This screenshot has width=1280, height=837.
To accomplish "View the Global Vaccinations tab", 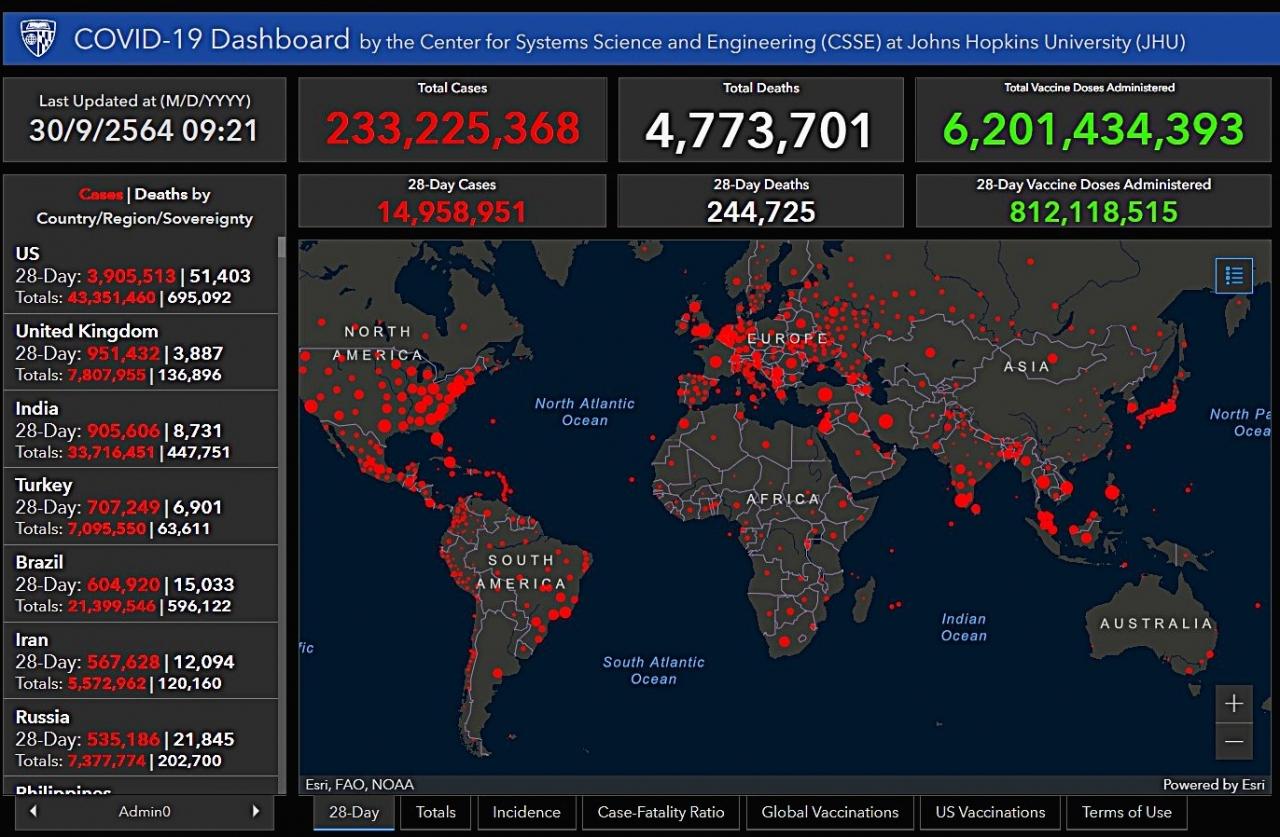I will (x=829, y=812).
